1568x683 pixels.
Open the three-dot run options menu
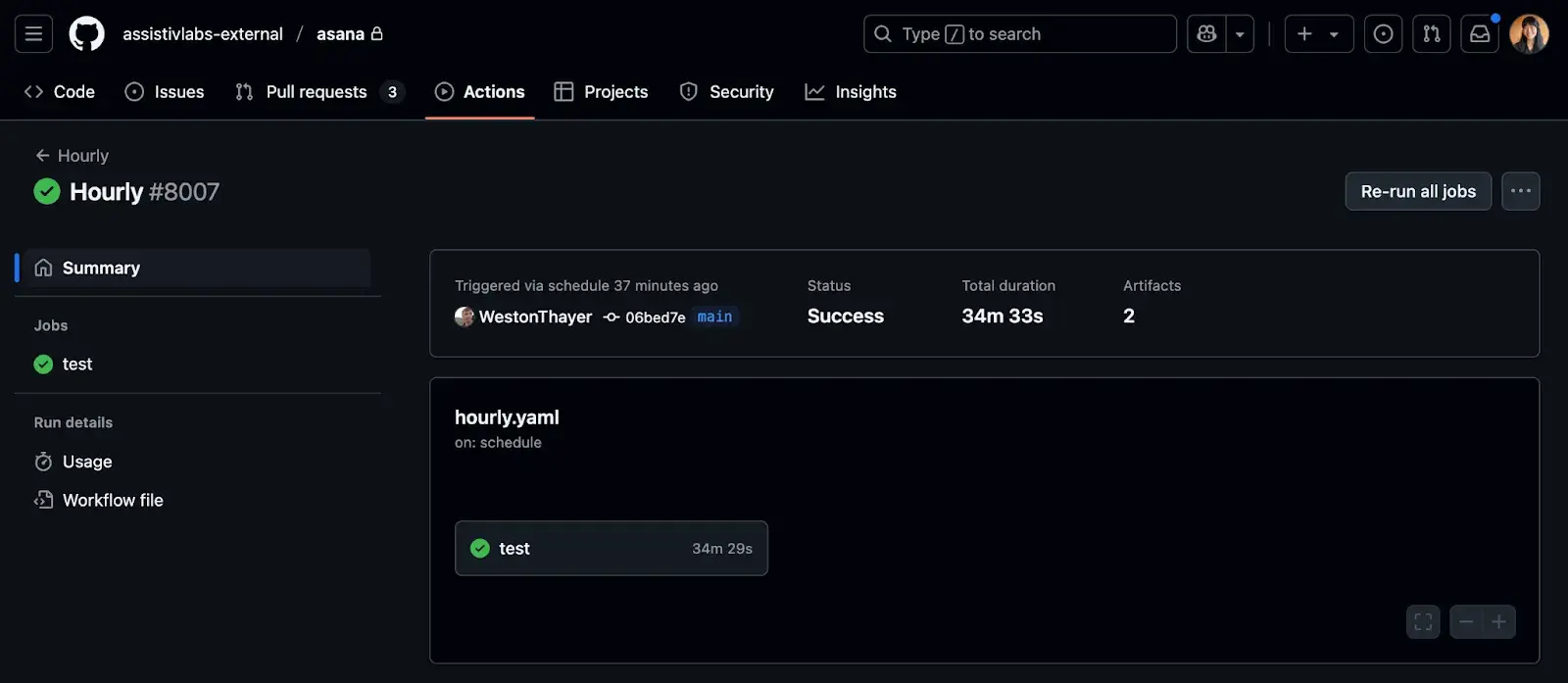1521,191
